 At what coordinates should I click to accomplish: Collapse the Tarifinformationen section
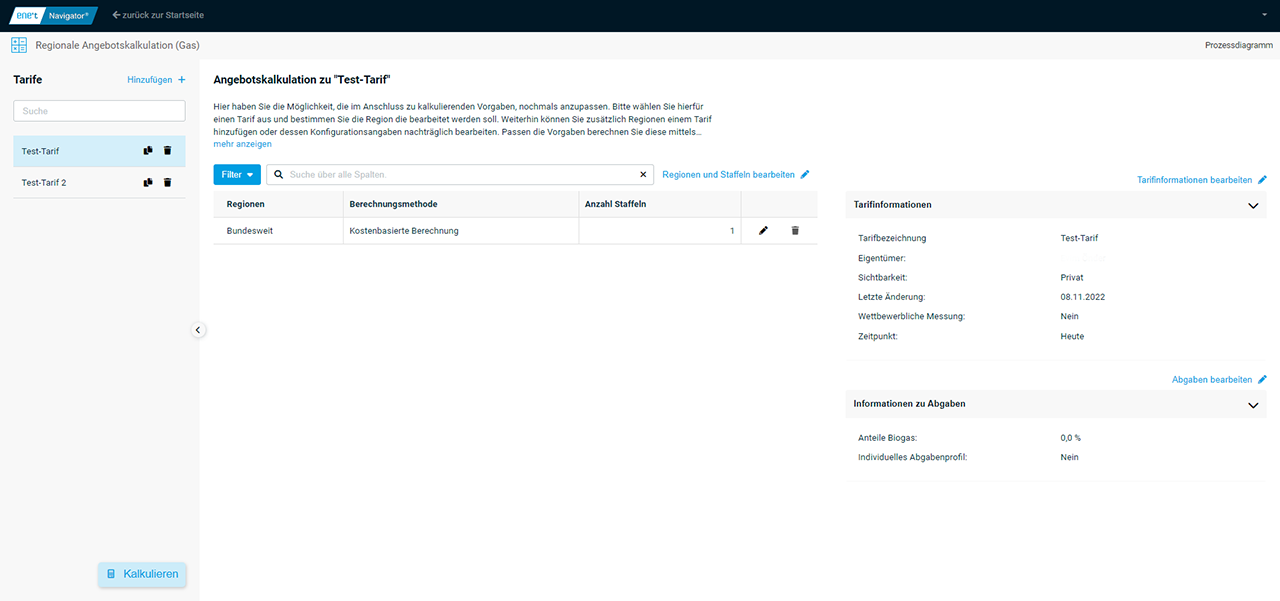(x=1253, y=205)
